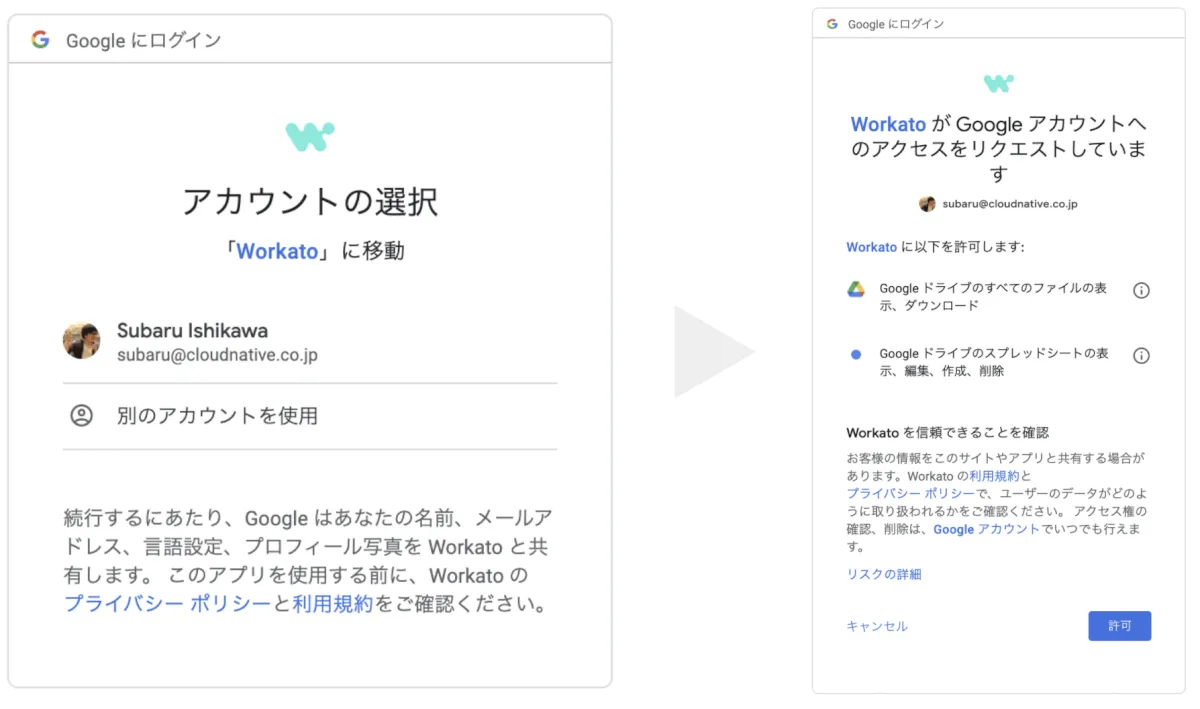
Task: Click the person icon beside 別のアカウントを使用
Action: point(81,416)
